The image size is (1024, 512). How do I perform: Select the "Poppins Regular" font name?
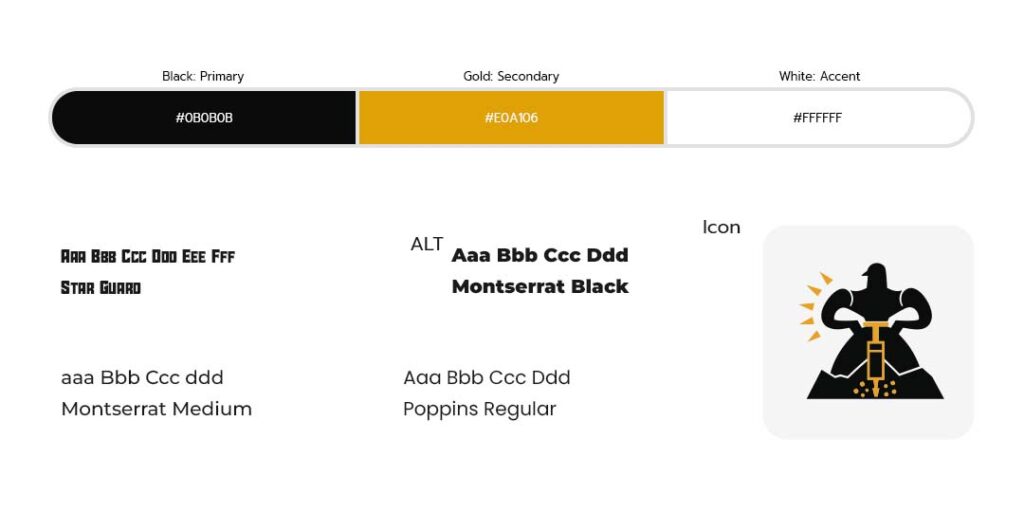(x=479, y=409)
